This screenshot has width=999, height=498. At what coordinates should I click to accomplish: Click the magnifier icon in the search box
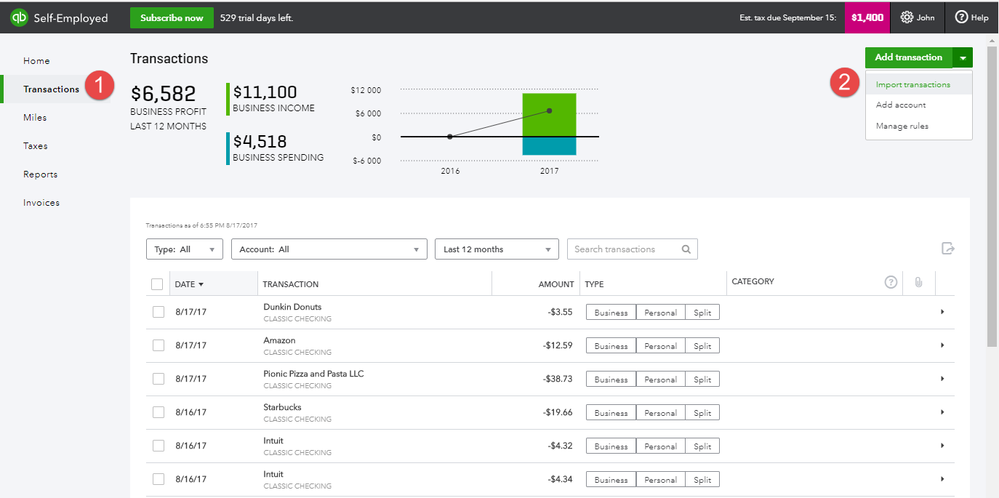click(686, 249)
